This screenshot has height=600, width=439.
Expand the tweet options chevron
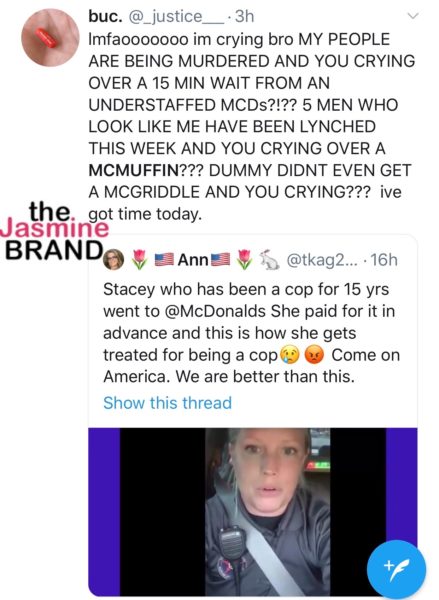(413, 16)
